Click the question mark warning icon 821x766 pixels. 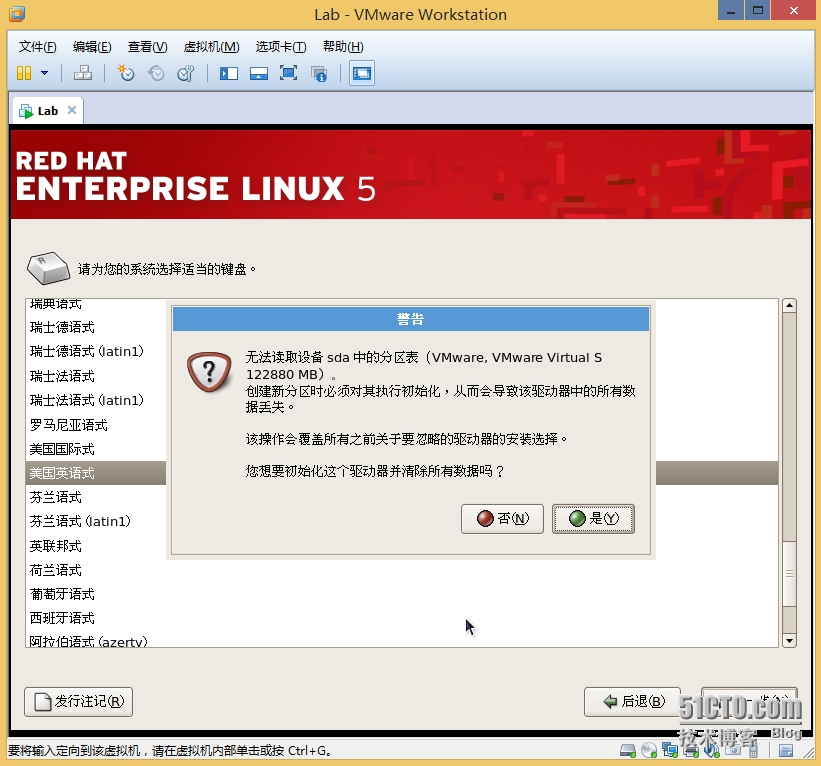coord(209,372)
